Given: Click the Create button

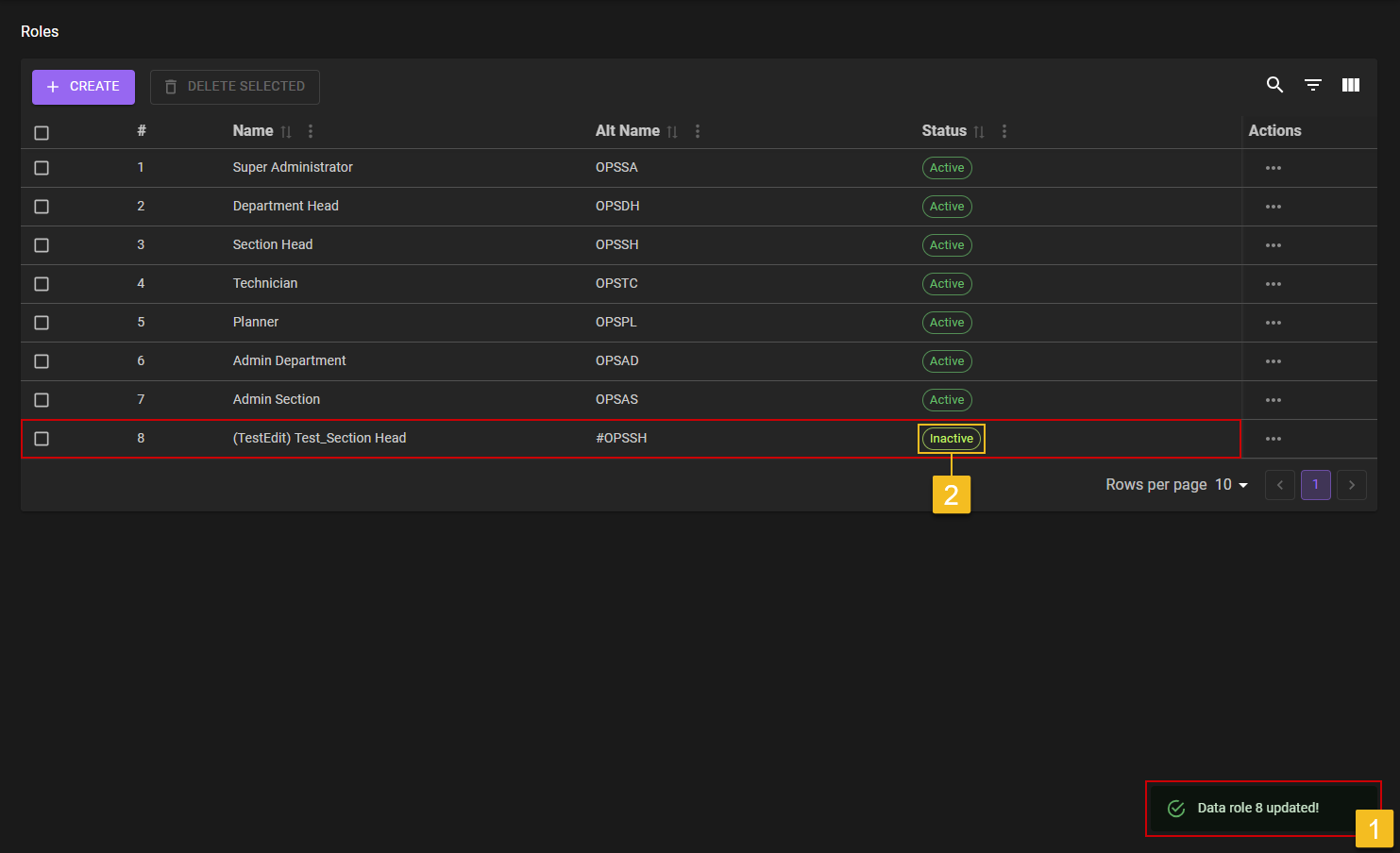Looking at the screenshot, I should click(x=83, y=87).
